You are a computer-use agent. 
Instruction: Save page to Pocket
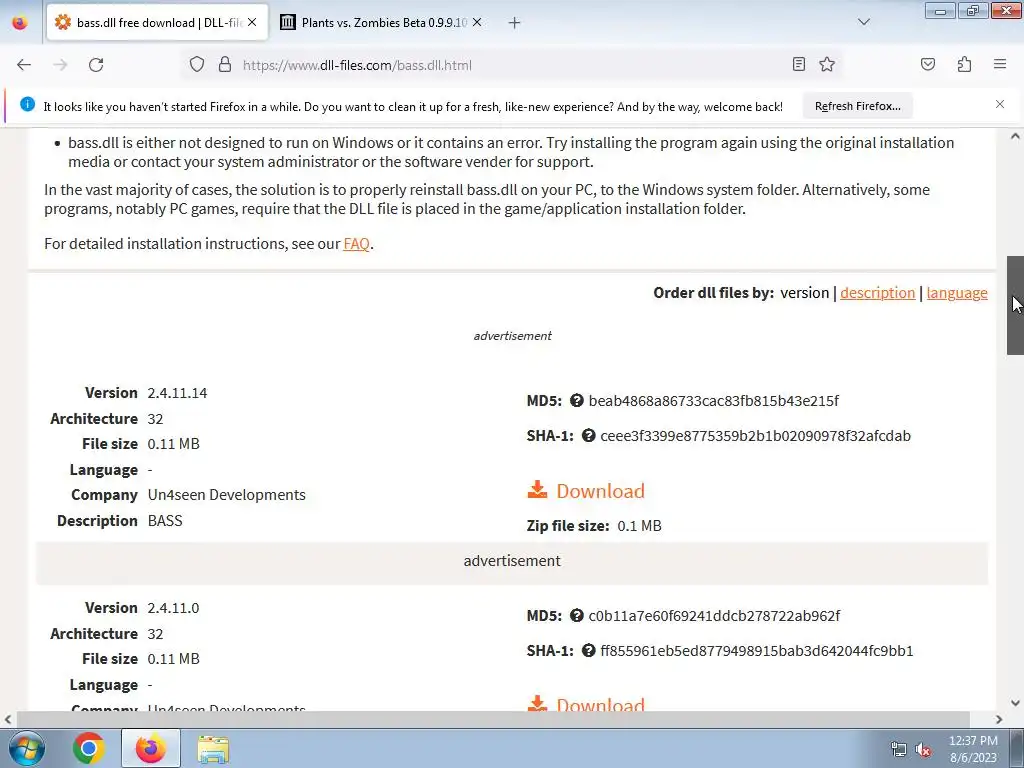click(928, 64)
